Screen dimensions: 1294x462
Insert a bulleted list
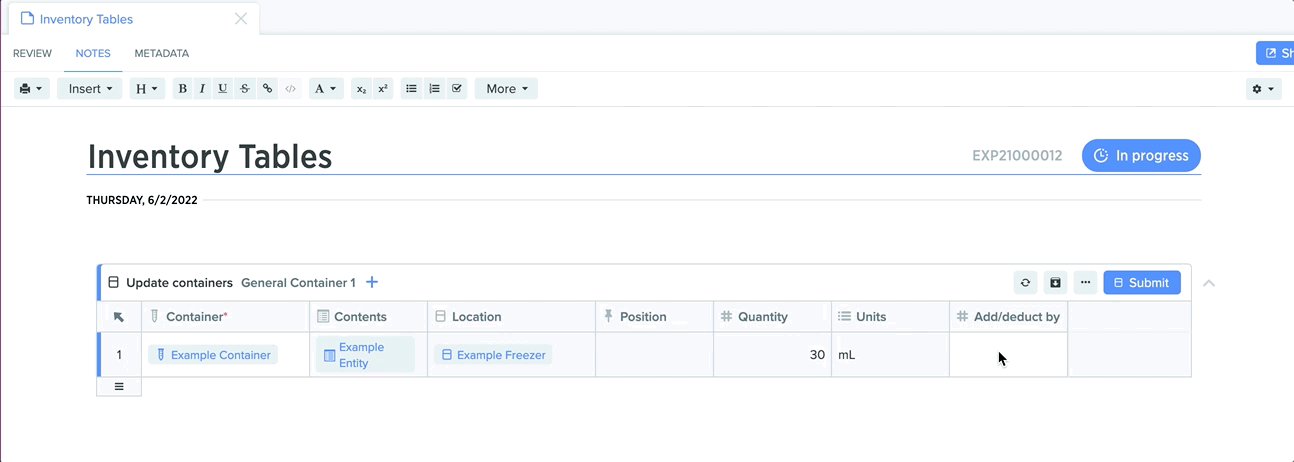(411, 89)
